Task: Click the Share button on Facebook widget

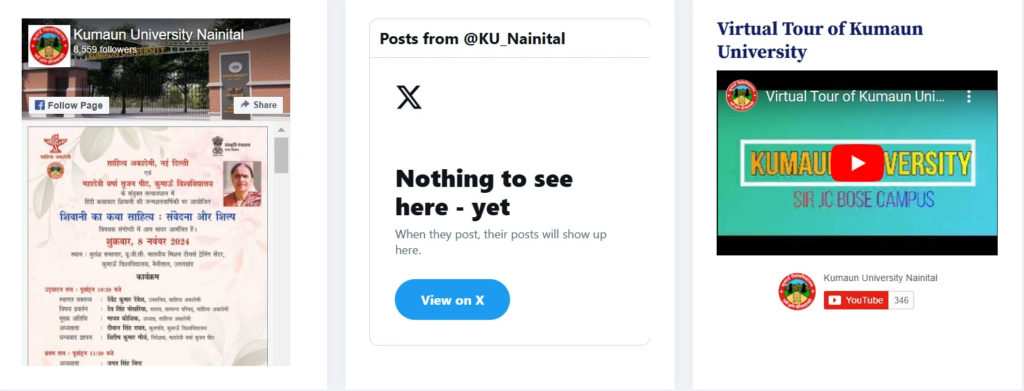Action: (x=259, y=104)
